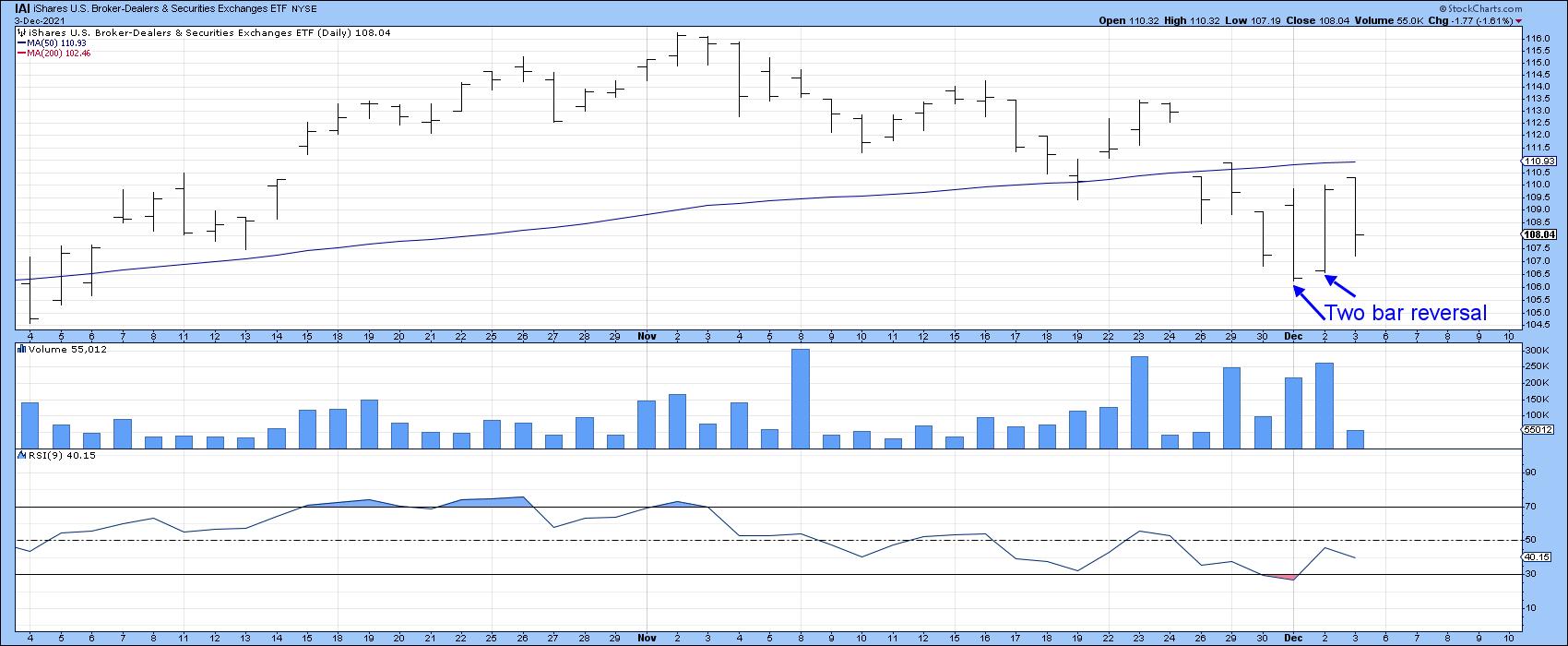Click the 300K volume axis label
The image size is (1568, 646).
pos(1538,351)
